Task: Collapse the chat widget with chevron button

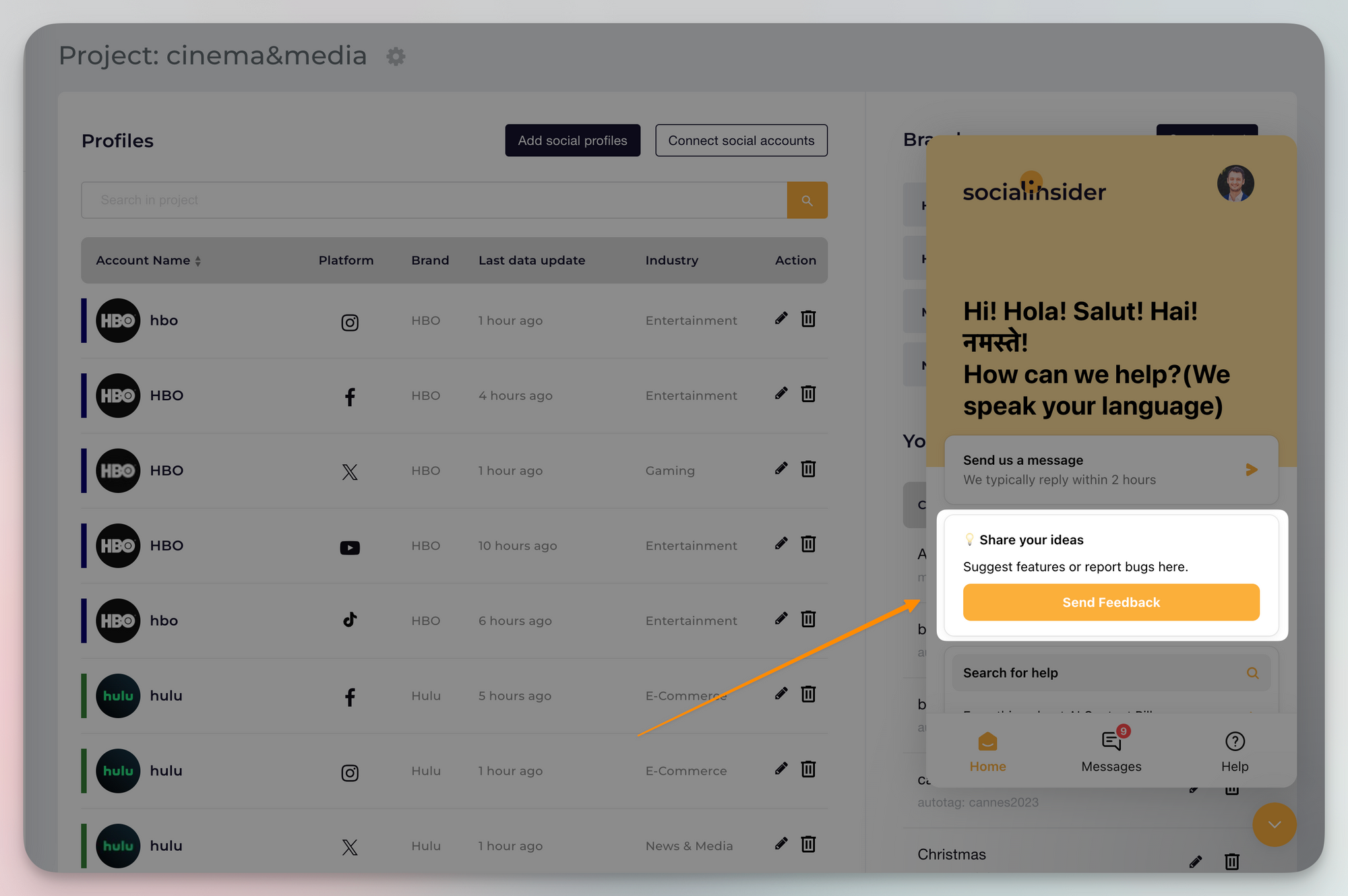Action: coord(1275,825)
